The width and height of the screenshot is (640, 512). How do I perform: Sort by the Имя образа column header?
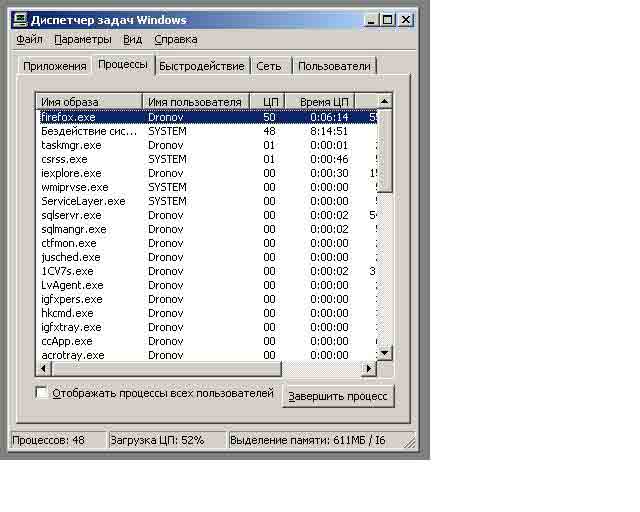pos(89,102)
